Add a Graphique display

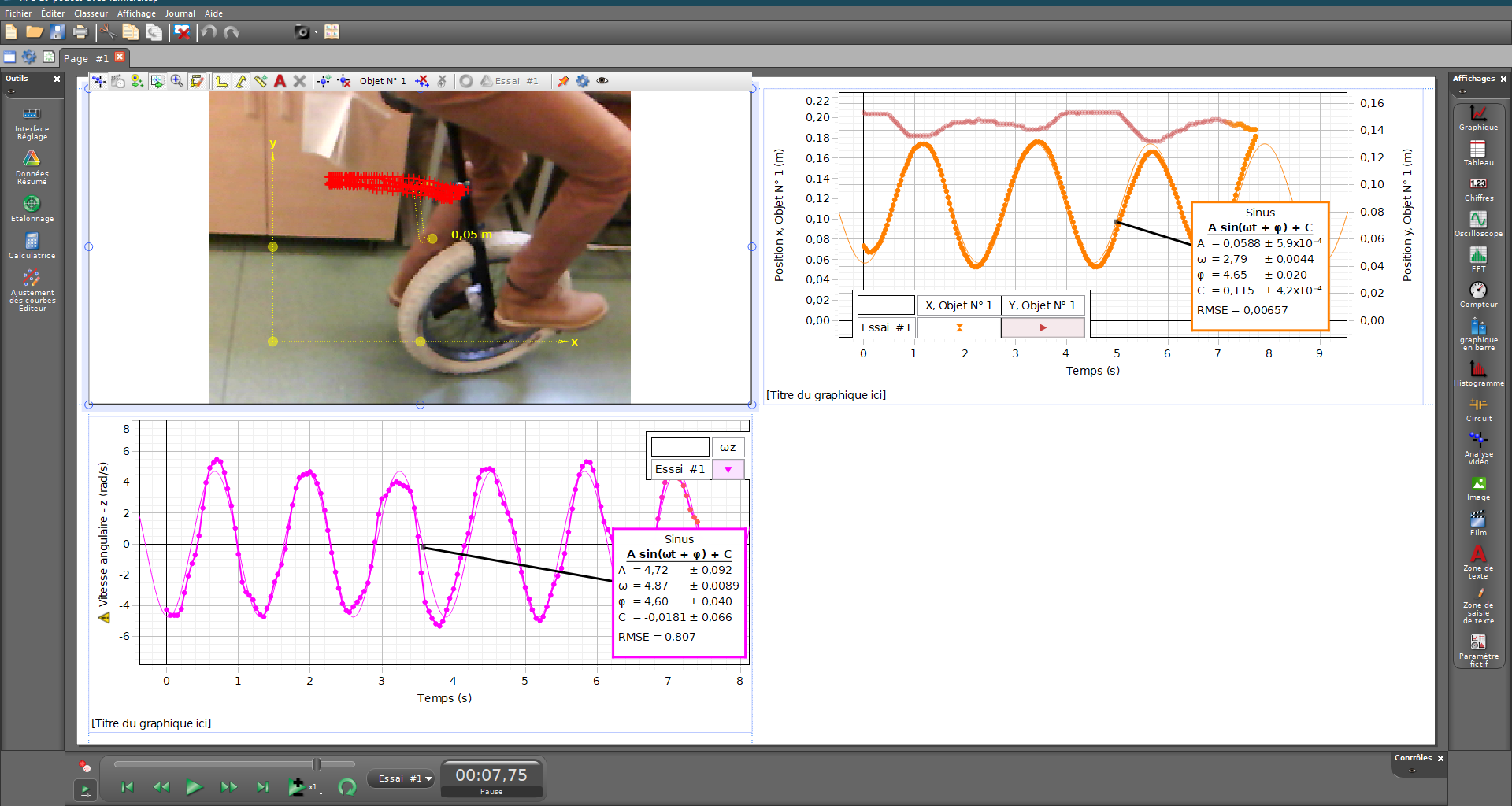tap(1478, 118)
